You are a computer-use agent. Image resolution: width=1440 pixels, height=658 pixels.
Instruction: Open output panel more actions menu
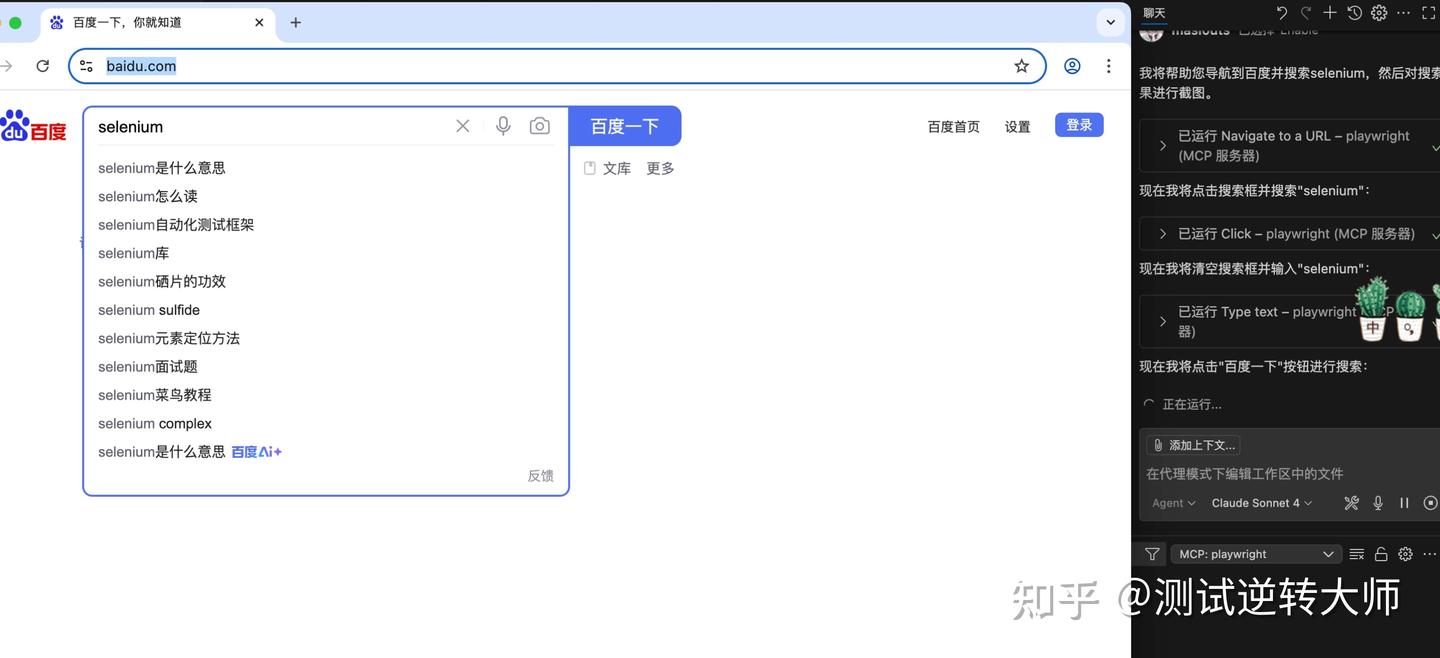1430,554
